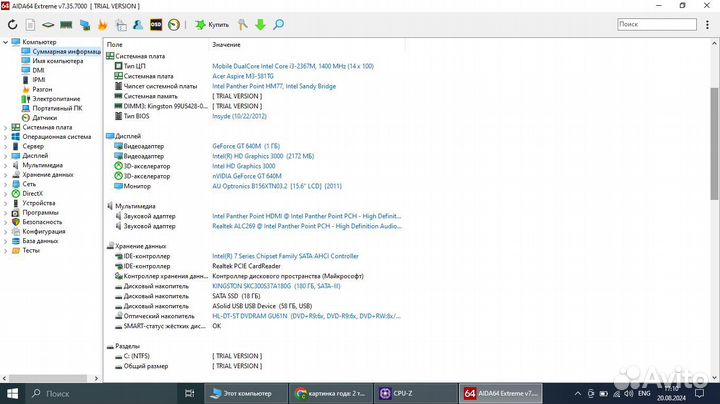The image size is (720, 404).
Task: Click the Refresh arrow toolbar icon
Action: (12, 25)
